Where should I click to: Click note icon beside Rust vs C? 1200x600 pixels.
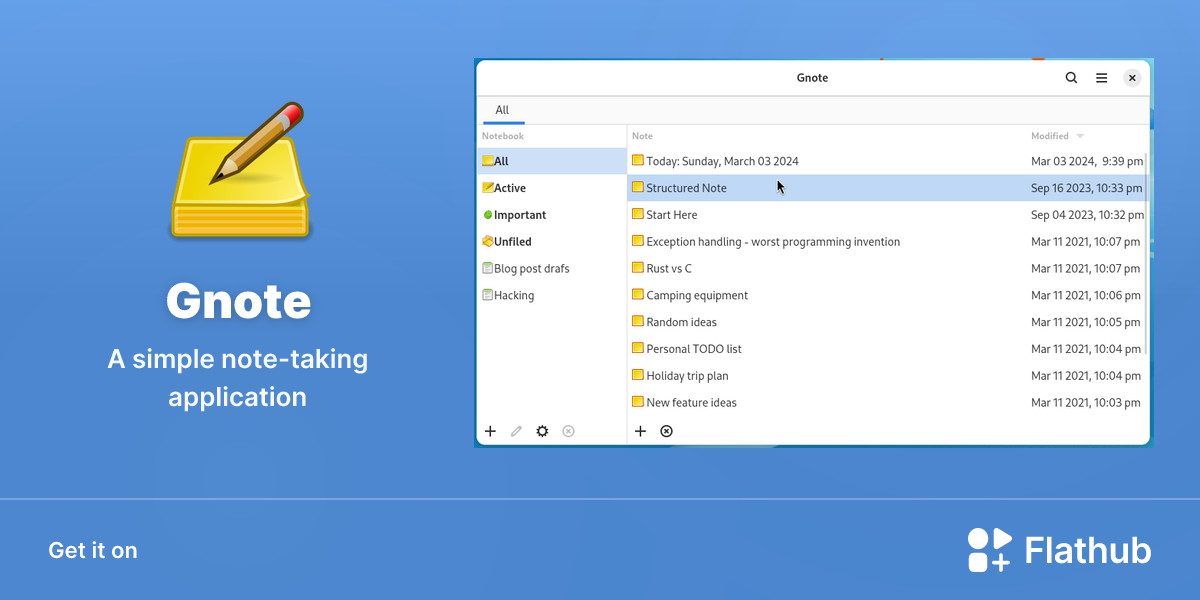click(638, 268)
